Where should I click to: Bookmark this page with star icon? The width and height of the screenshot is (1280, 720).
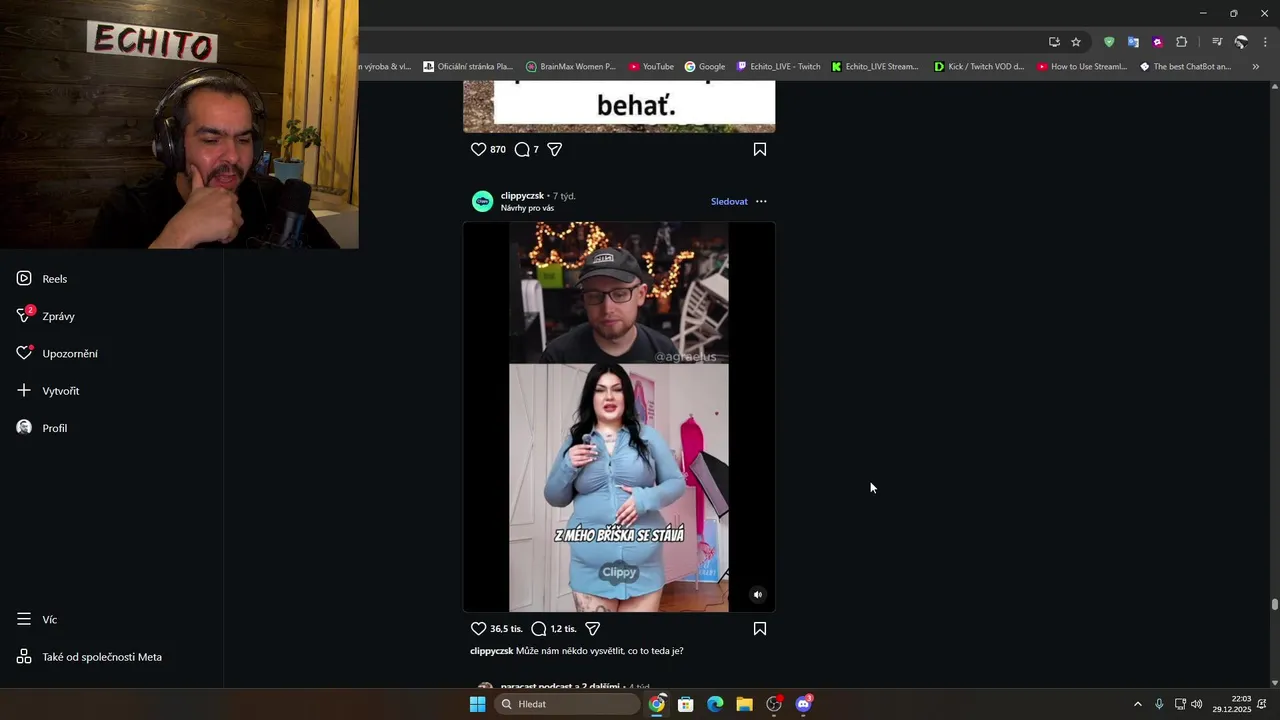1076,42
